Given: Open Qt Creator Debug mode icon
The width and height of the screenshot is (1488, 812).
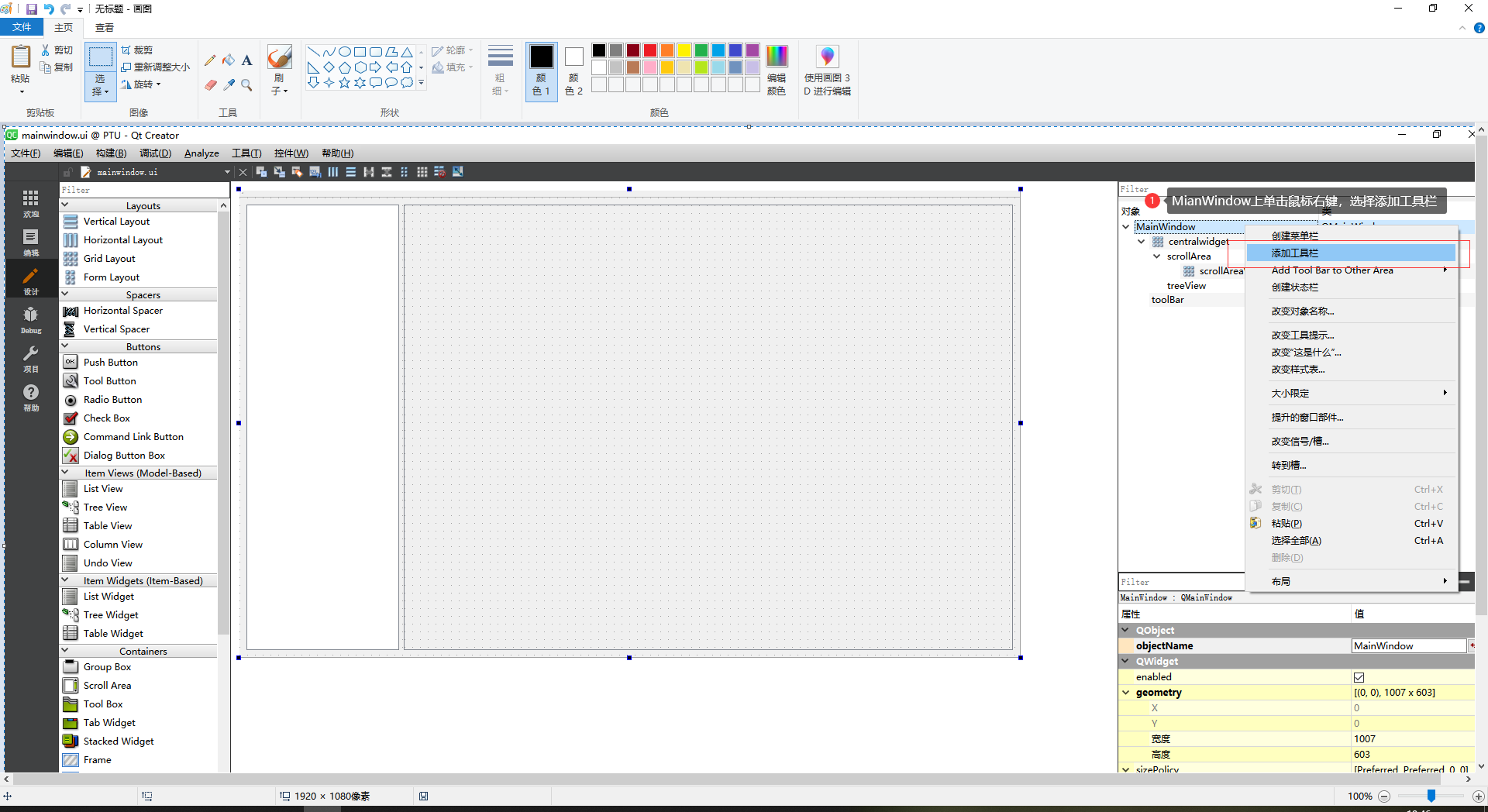Looking at the screenshot, I should point(31,319).
